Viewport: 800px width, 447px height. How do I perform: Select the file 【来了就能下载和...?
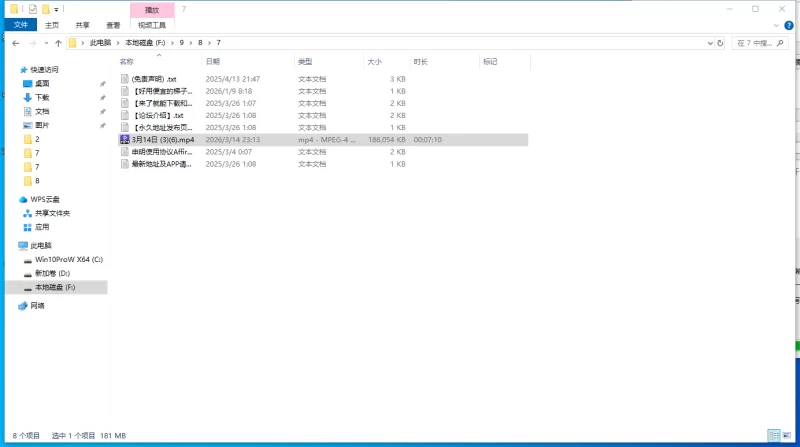pos(162,104)
